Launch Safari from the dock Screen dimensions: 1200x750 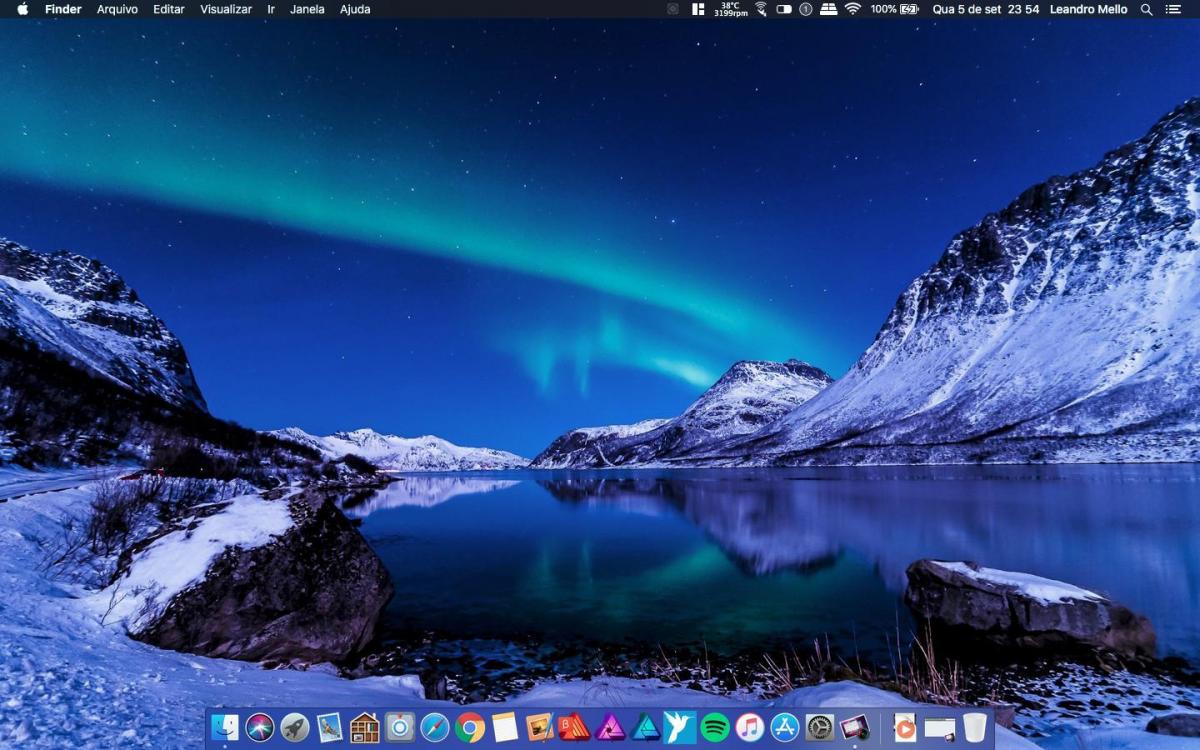click(x=435, y=727)
